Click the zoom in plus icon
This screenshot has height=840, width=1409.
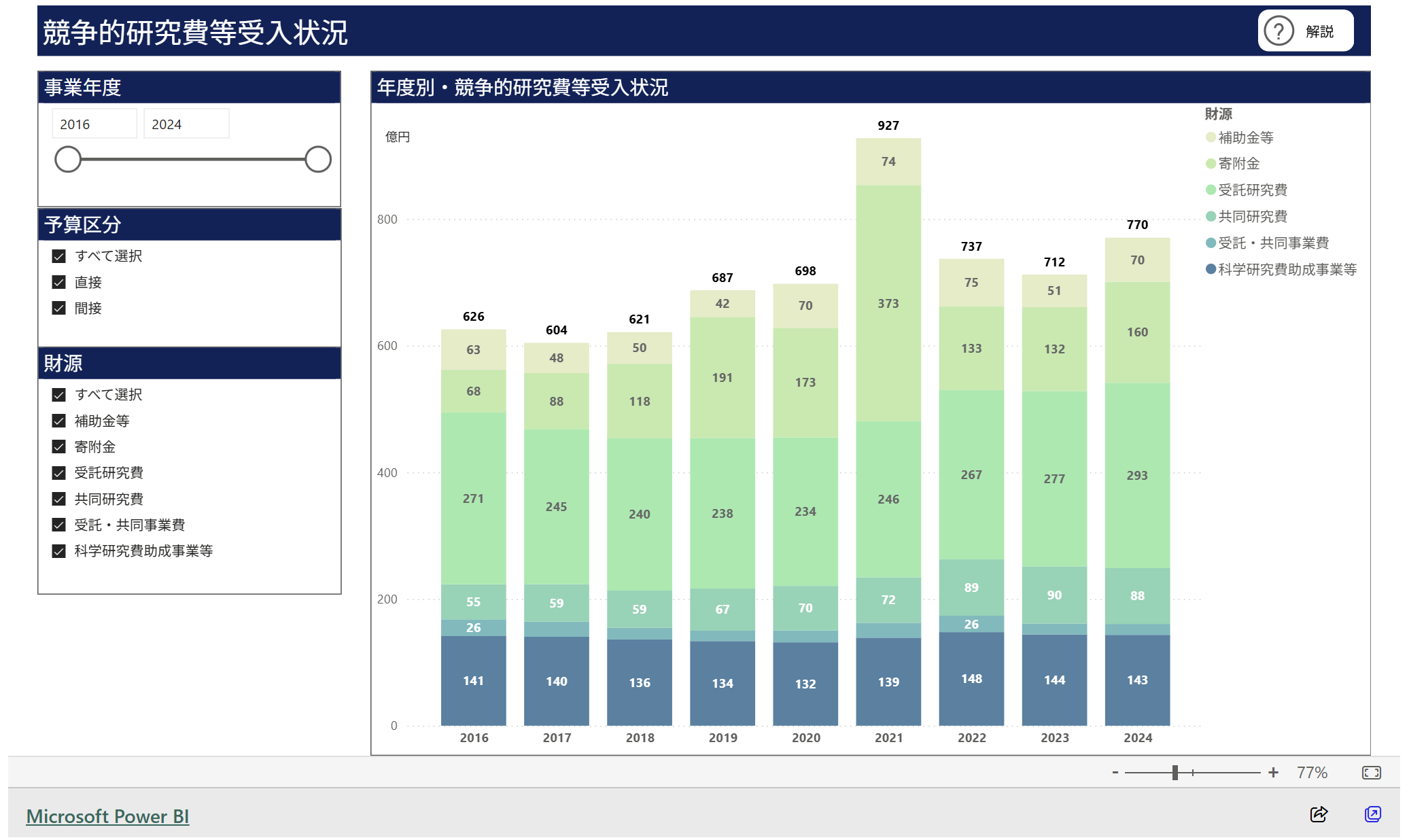pyautogui.click(x=1273, y=772)
